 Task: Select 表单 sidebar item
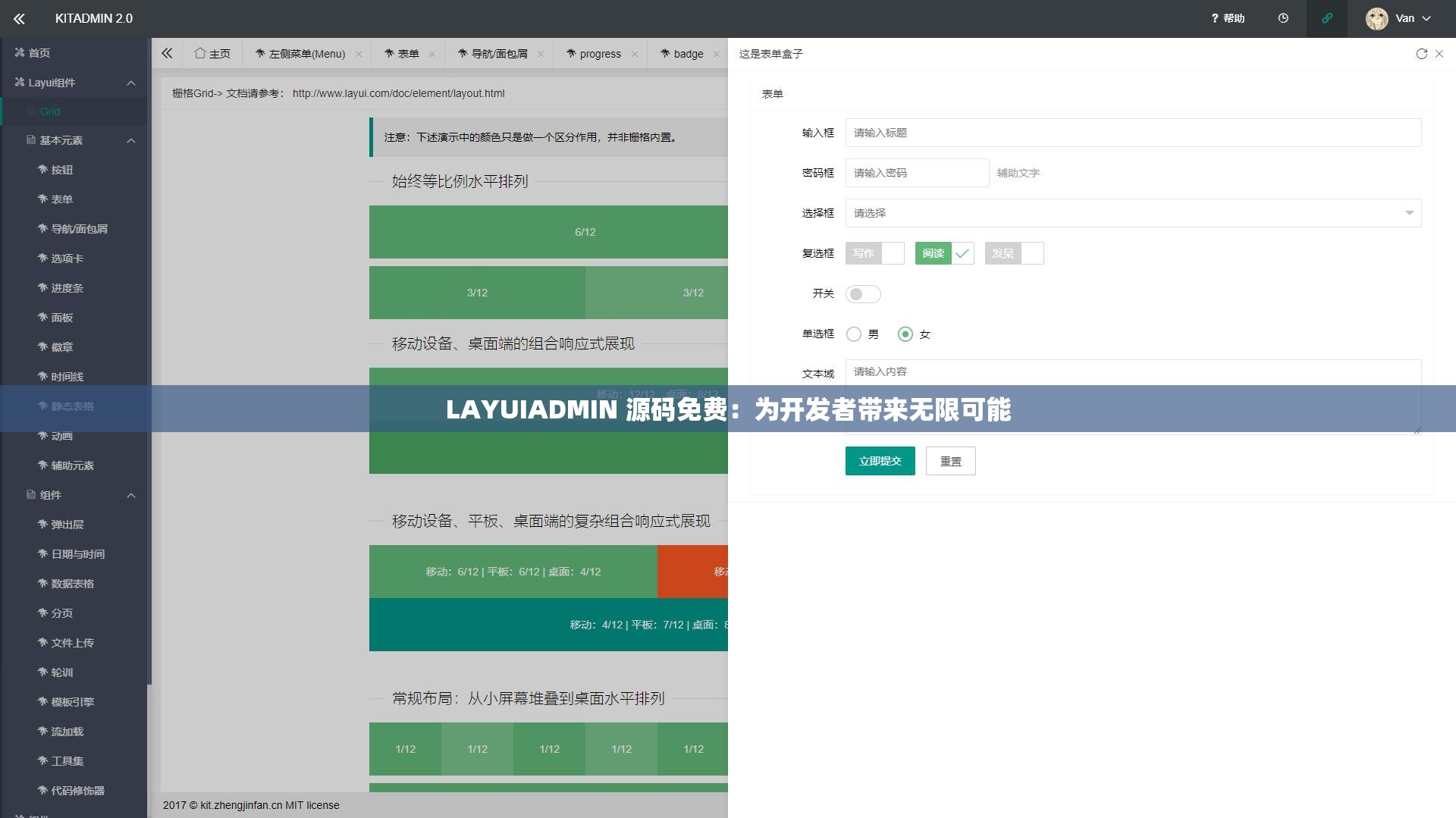[74, 199]
